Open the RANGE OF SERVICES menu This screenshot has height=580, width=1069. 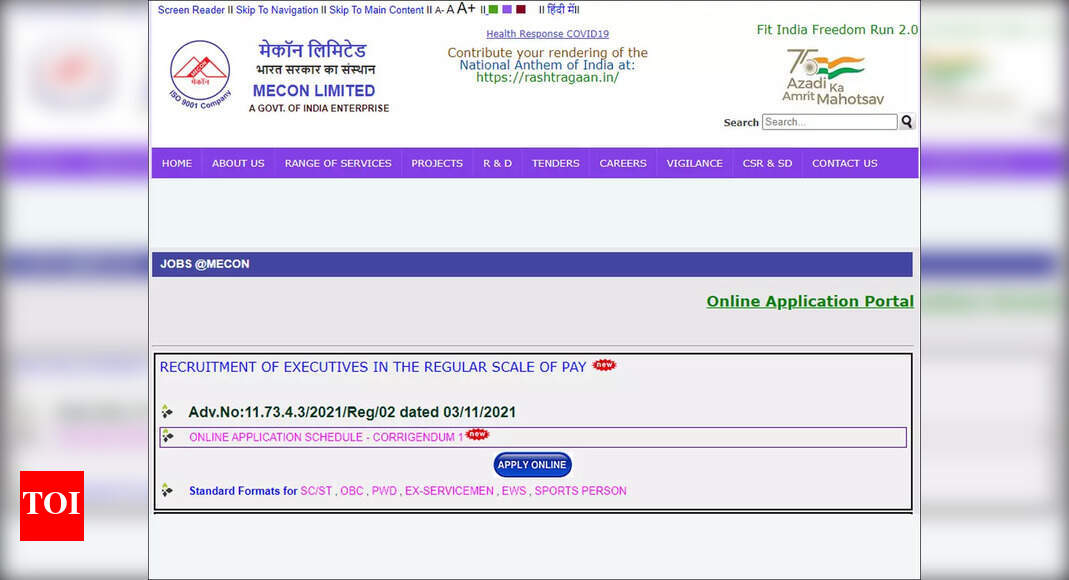point(338,162)
